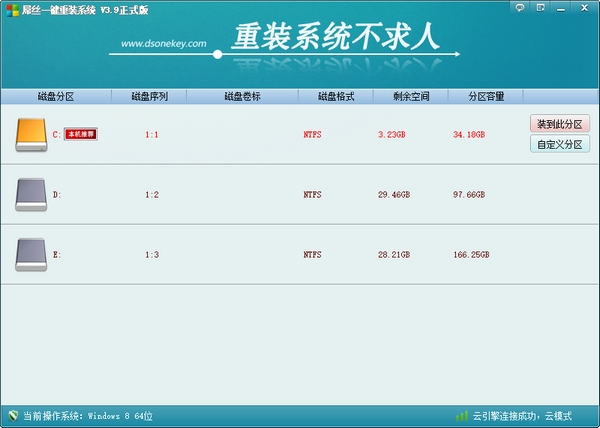Click the 剩余空间 column header
The height and width of the screenshot is (428, 600).
tap(411, 96)
